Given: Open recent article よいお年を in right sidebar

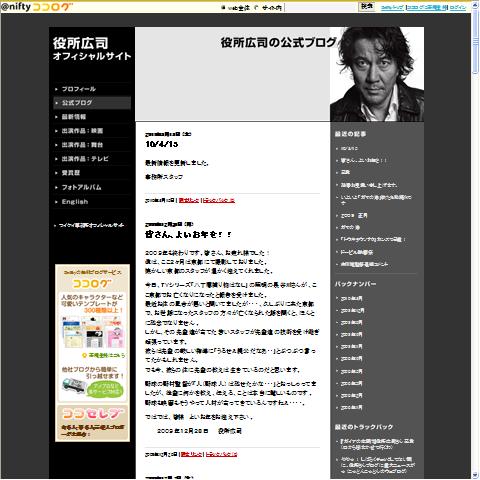Looking at the screenshot, I should pyautogui.click(x=363, y=160).
